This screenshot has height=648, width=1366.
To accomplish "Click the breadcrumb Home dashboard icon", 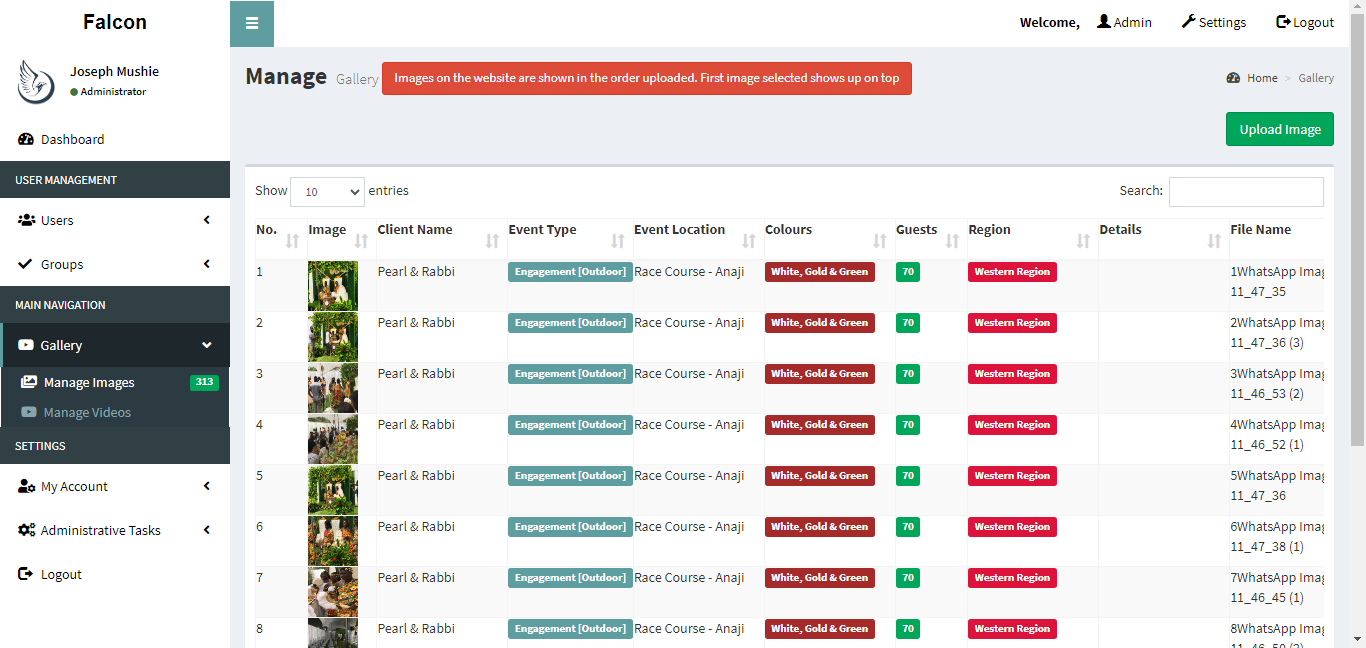I will 1233,78.
